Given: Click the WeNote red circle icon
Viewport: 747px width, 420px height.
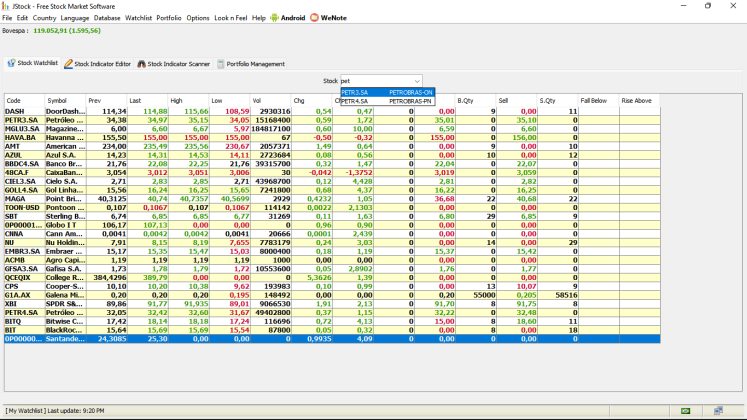Looking at the screenshot, I should (x=314, y=18).
